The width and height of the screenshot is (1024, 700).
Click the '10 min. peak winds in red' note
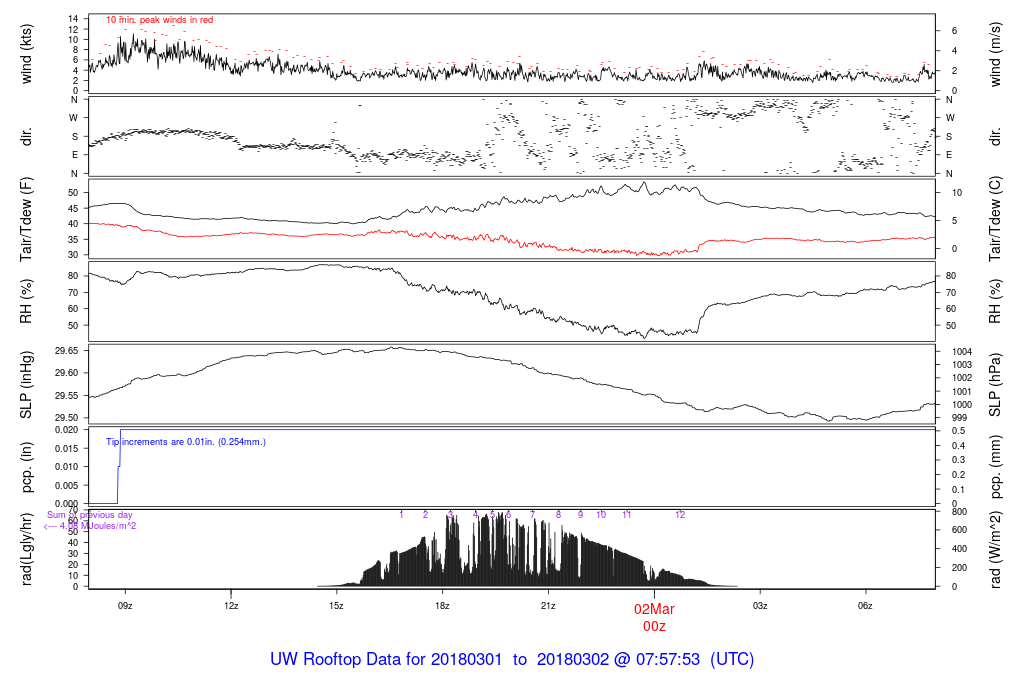point(160,20)
